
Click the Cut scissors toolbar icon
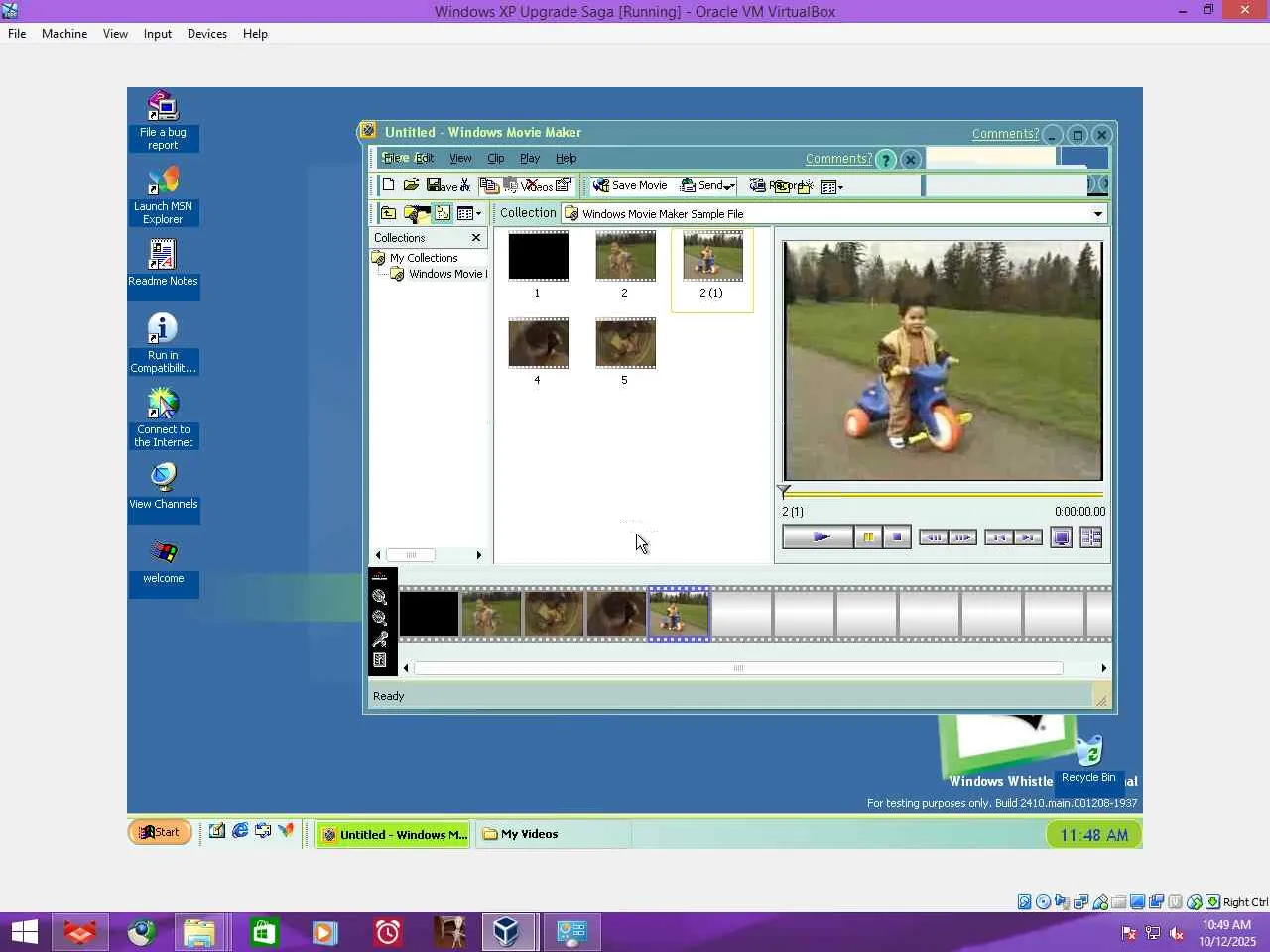pos(464,185)
